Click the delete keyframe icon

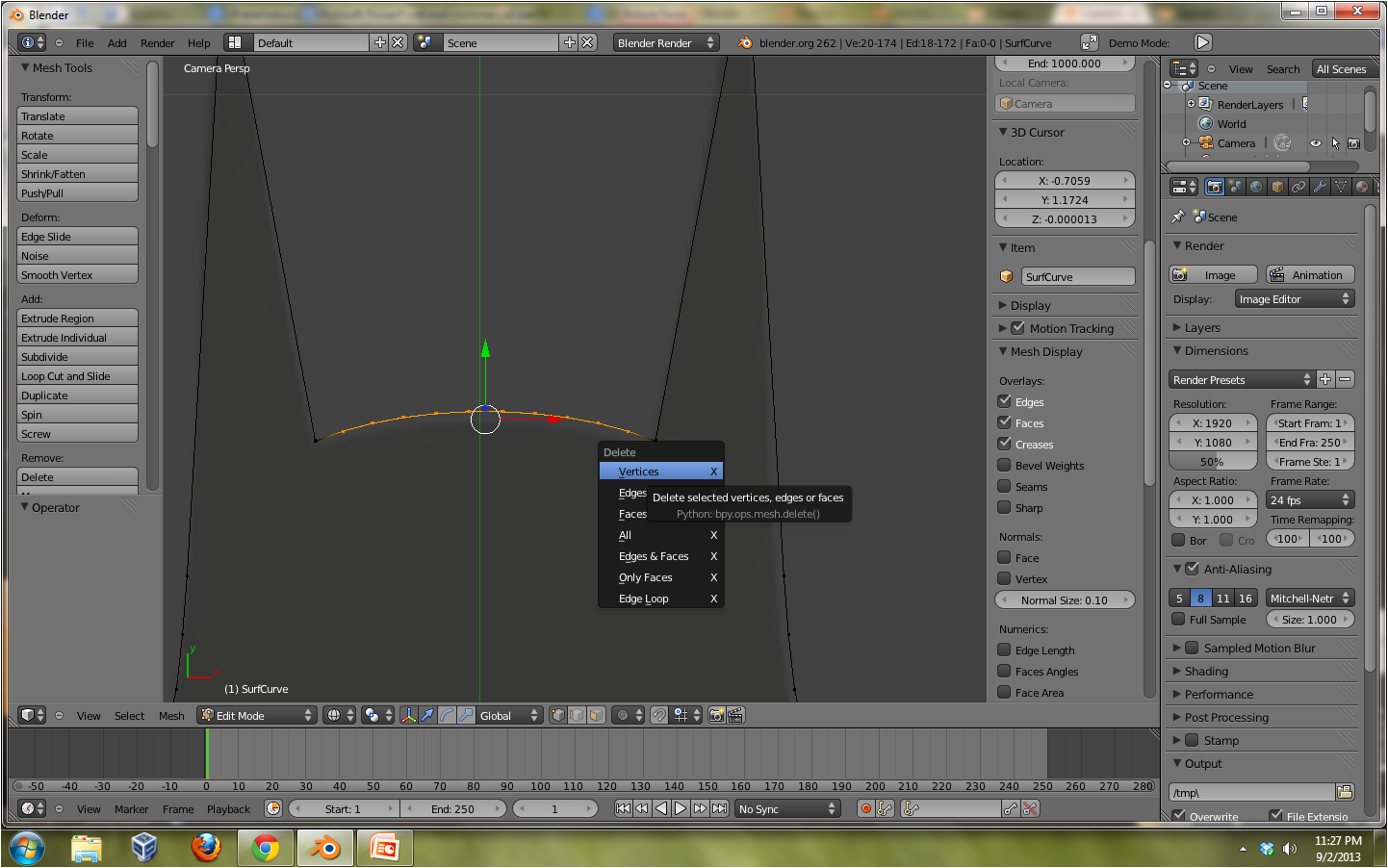click(1030, 808)
